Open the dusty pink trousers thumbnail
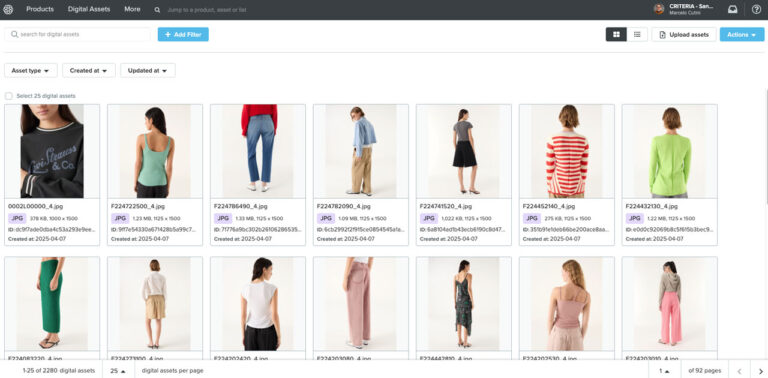This screenshot has width=768, height=378. tap(360, 304)
